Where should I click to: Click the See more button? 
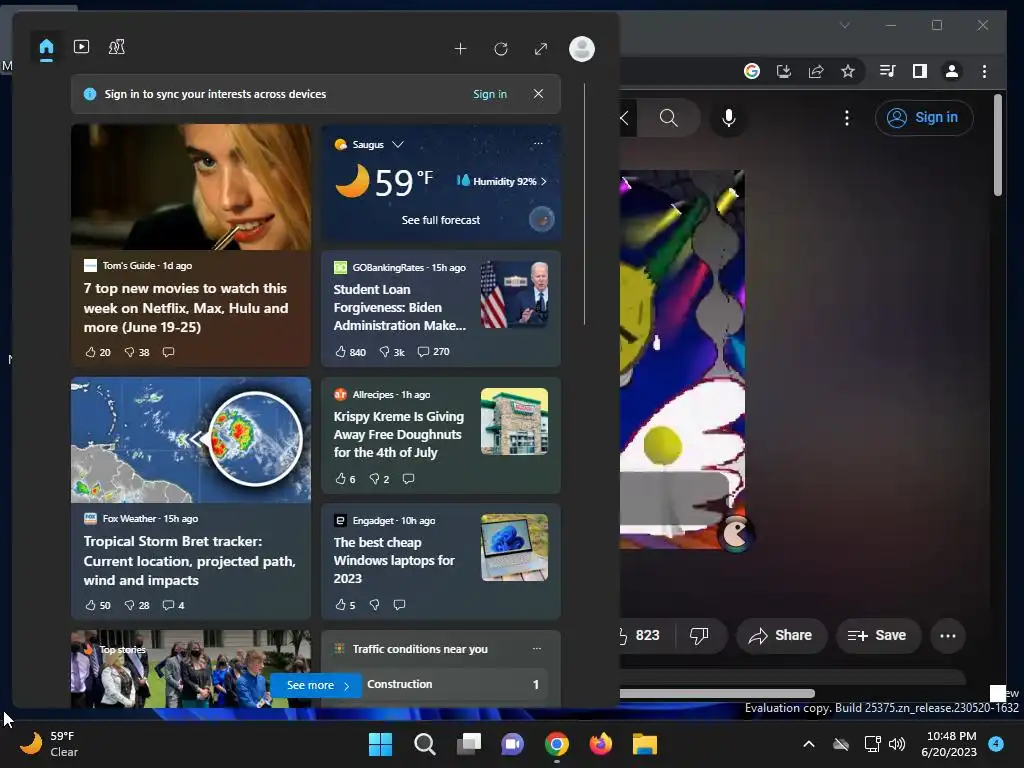point(316,685)
